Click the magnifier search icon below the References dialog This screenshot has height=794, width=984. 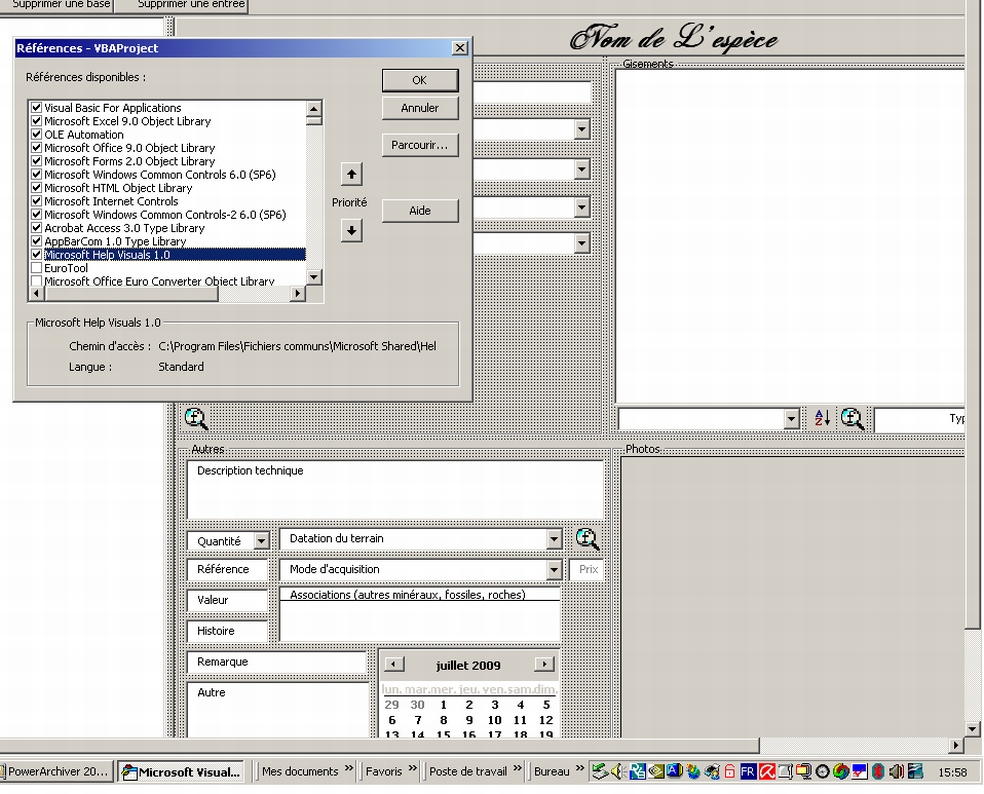click(196, 419)
